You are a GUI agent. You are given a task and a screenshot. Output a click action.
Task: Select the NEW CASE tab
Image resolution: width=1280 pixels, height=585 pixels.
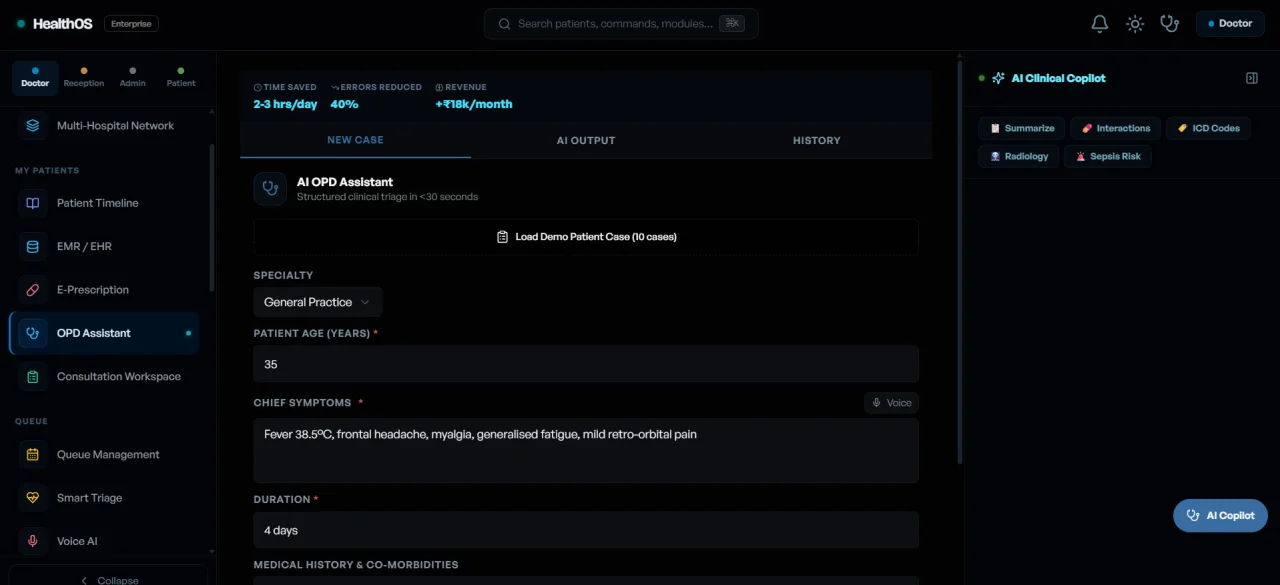pos(355,140)
